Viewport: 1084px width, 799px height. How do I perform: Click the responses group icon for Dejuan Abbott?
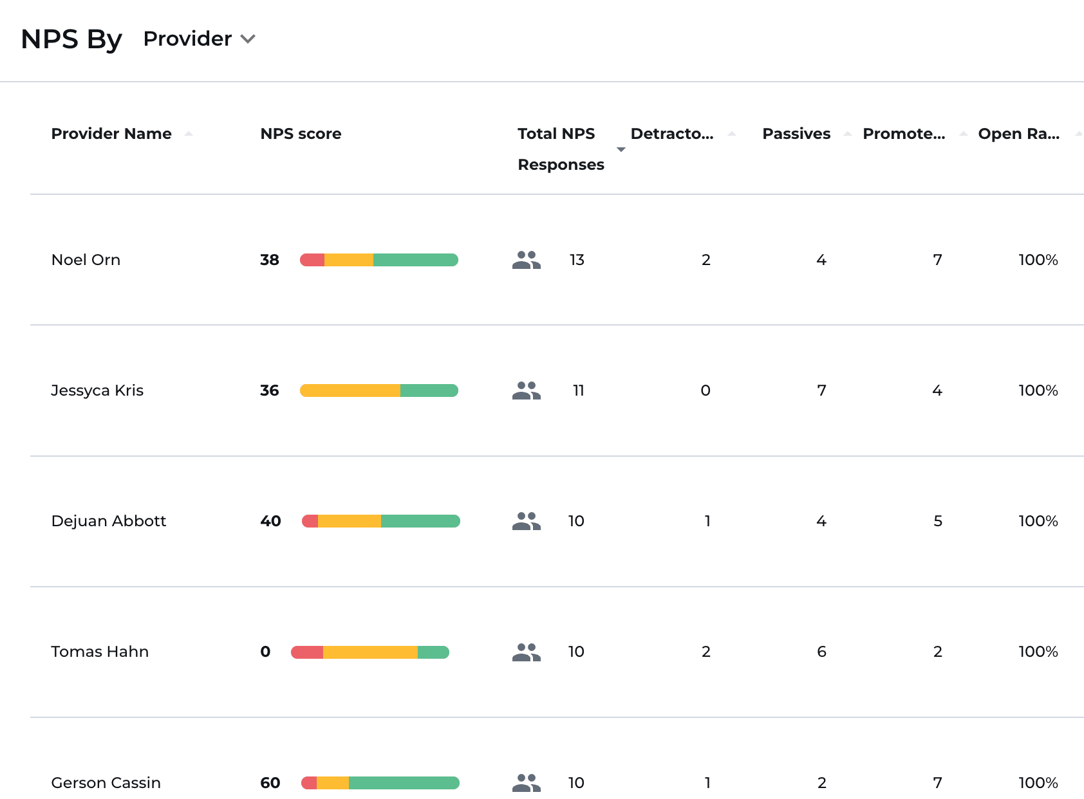pyautogui.click(x=526, y=520)
